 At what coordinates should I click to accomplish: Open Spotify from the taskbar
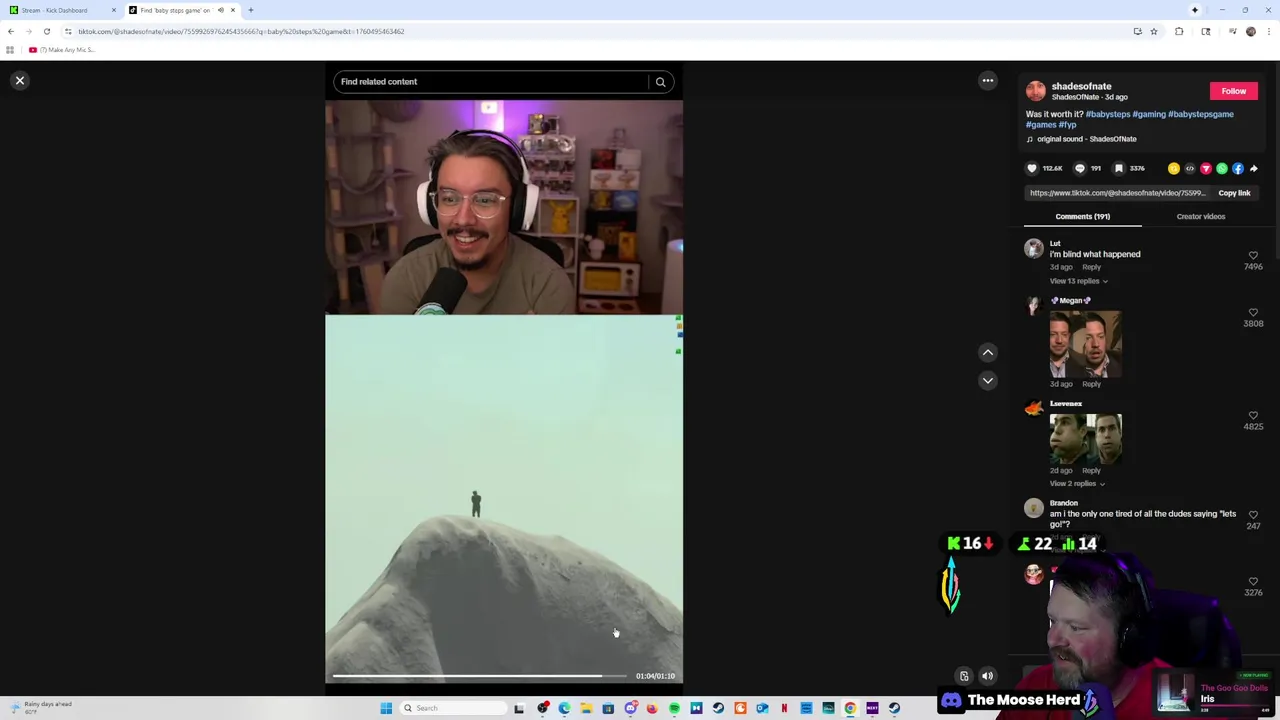pyautogui.click(x=674, y=708)
